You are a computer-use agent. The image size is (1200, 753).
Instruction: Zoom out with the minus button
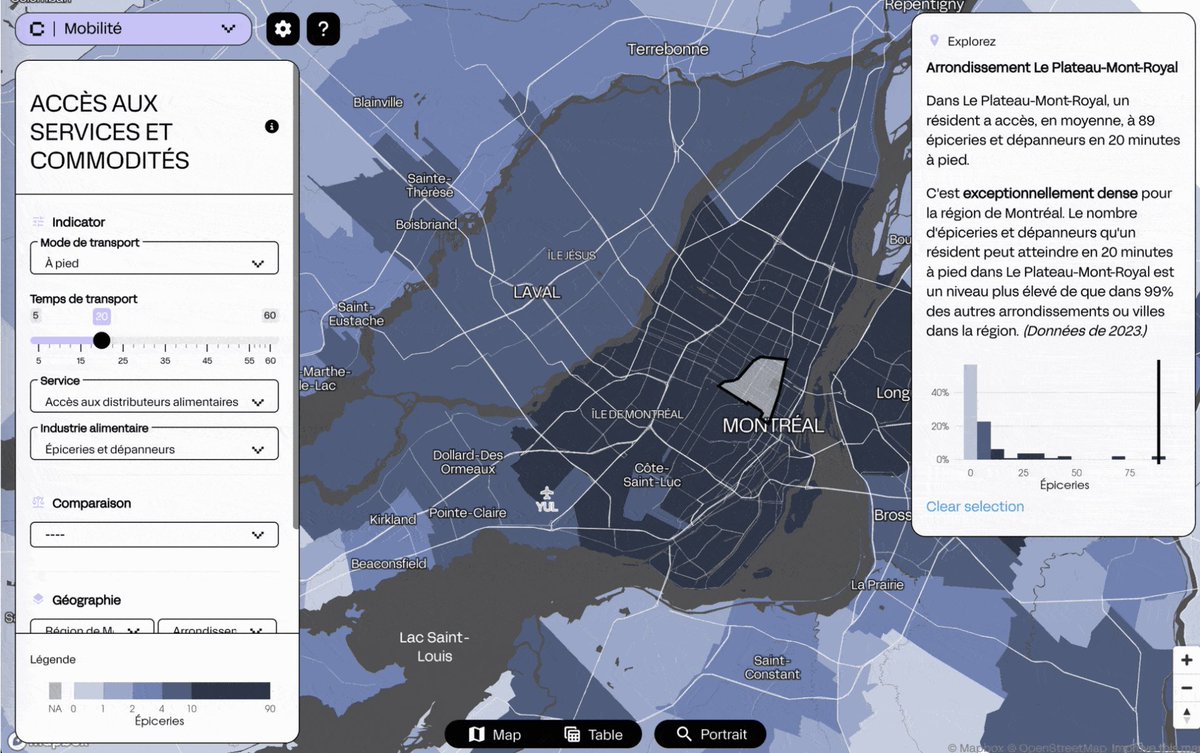[x=1186, y=689]
